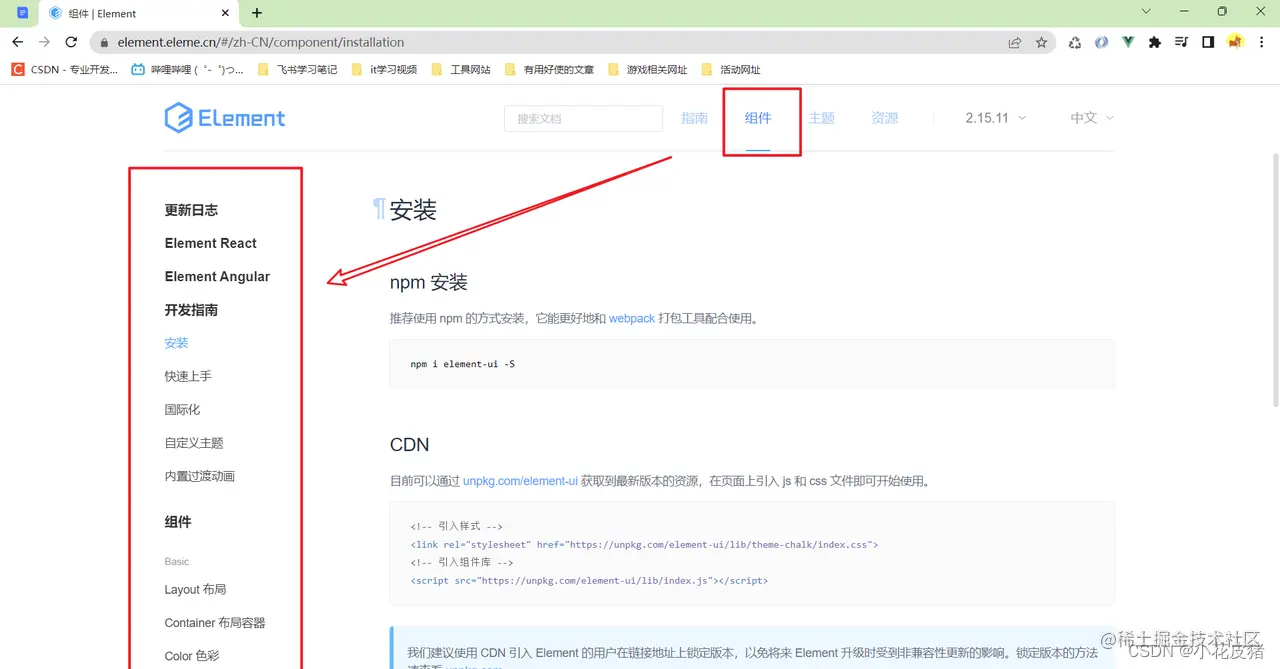Select 安装 in the sidebar

click(176, 343)
